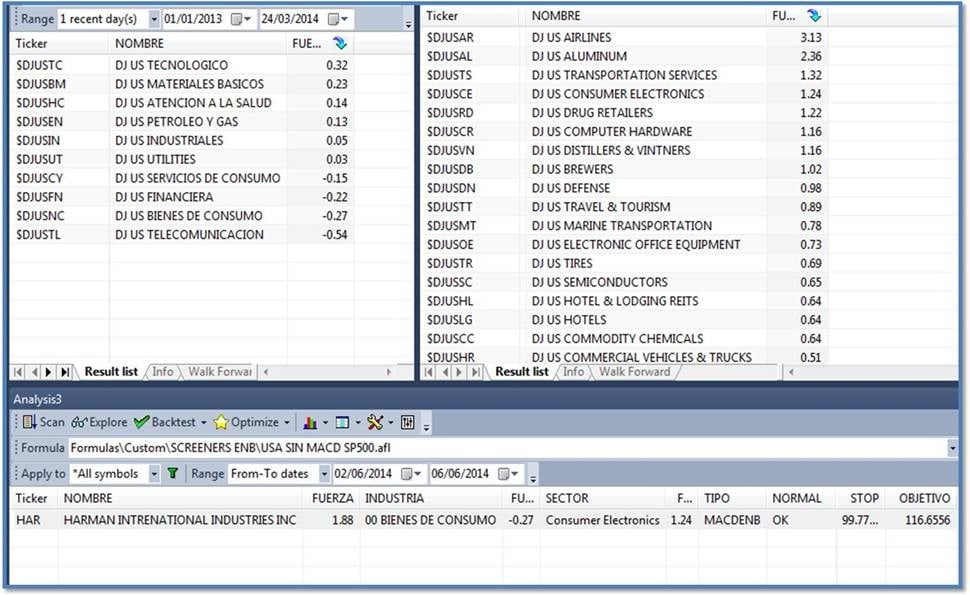The height and width of the screenshot is (595, 970).
Task: Click the MACDENB cell in HAR row
Action: click(x=732, y=520)
